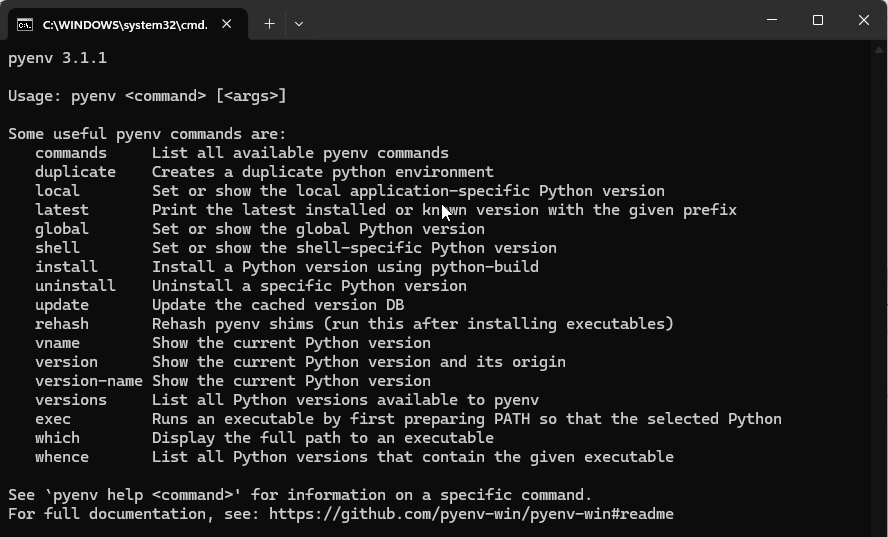Image resolution: width=888 pixels, height=537 pixels.
Task: Click 'List all available pyenv commands' description
Action: 300,153
